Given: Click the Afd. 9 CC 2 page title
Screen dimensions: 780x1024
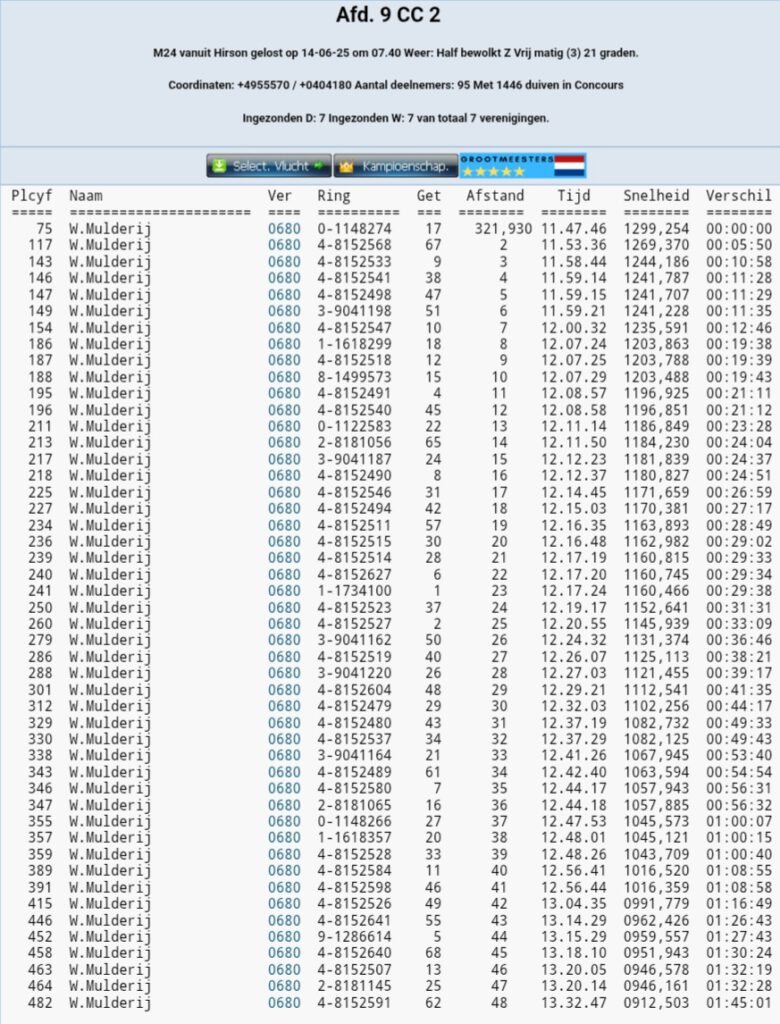Looking at the screenshot, I should (x=389, y=15).
